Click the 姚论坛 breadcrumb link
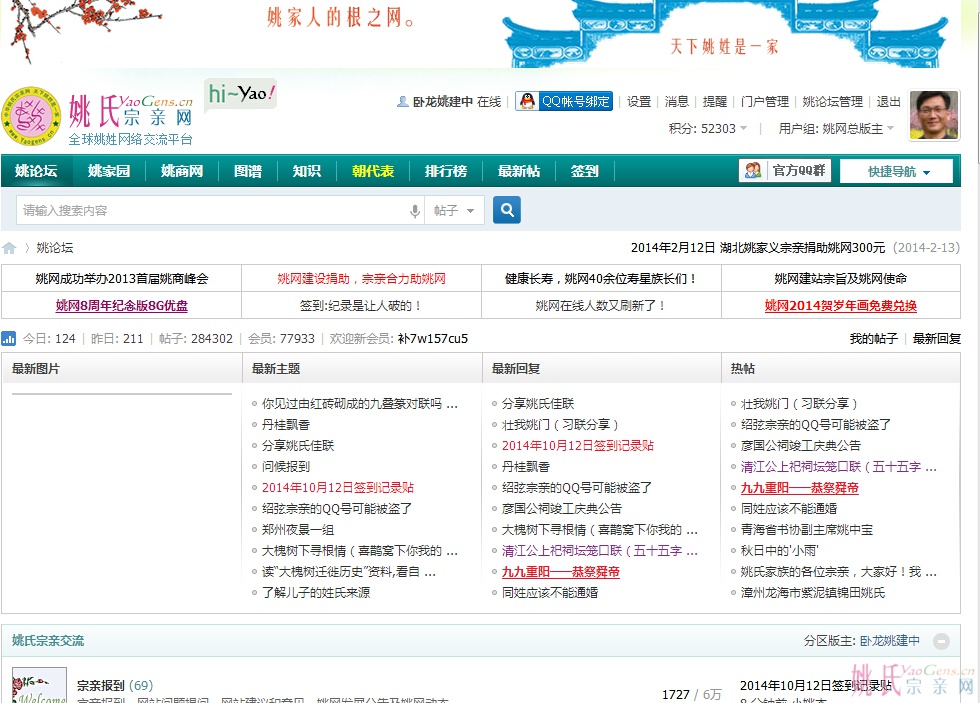The image size is (980, 703). point(54,248)
